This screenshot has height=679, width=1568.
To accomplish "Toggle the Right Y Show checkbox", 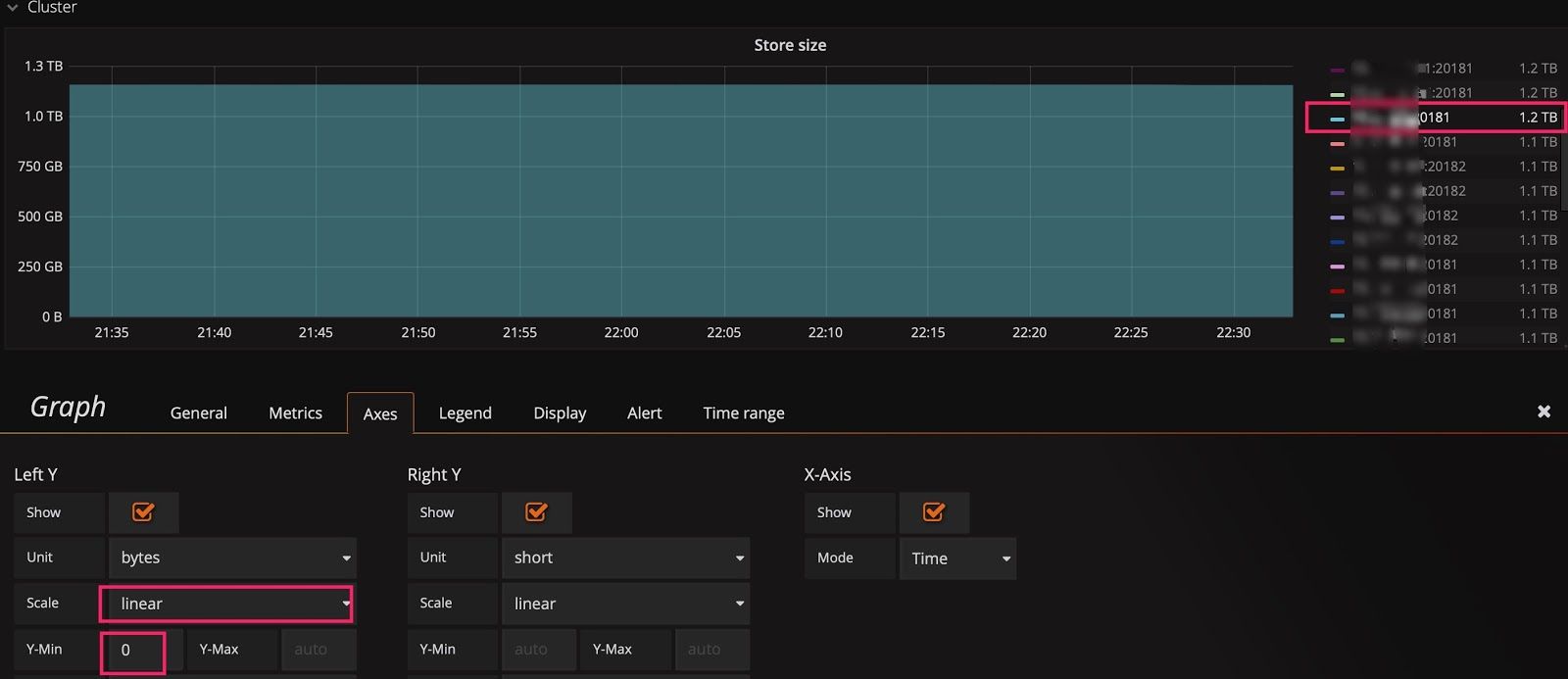I will (x=536, y=512).
